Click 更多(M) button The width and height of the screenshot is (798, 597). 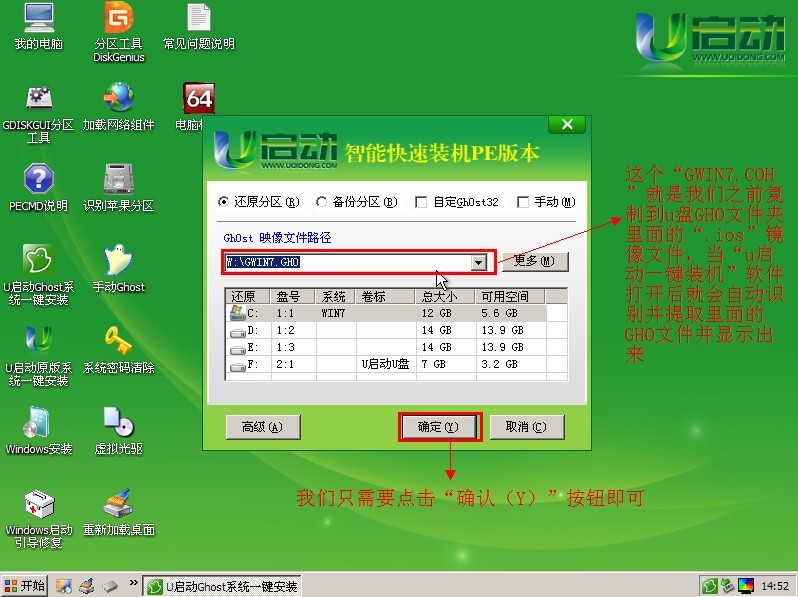[535, 262]
